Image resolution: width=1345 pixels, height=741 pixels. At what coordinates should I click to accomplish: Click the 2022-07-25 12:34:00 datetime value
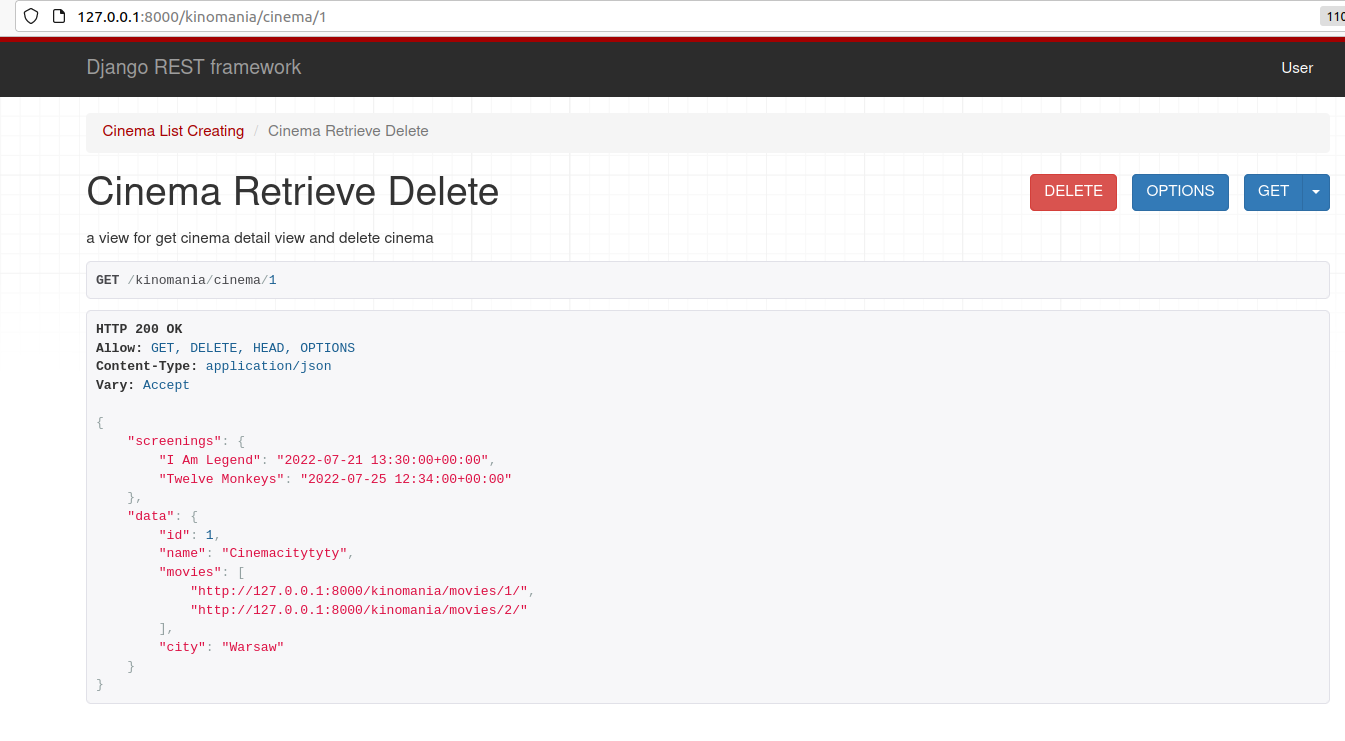tap(406, 479)
